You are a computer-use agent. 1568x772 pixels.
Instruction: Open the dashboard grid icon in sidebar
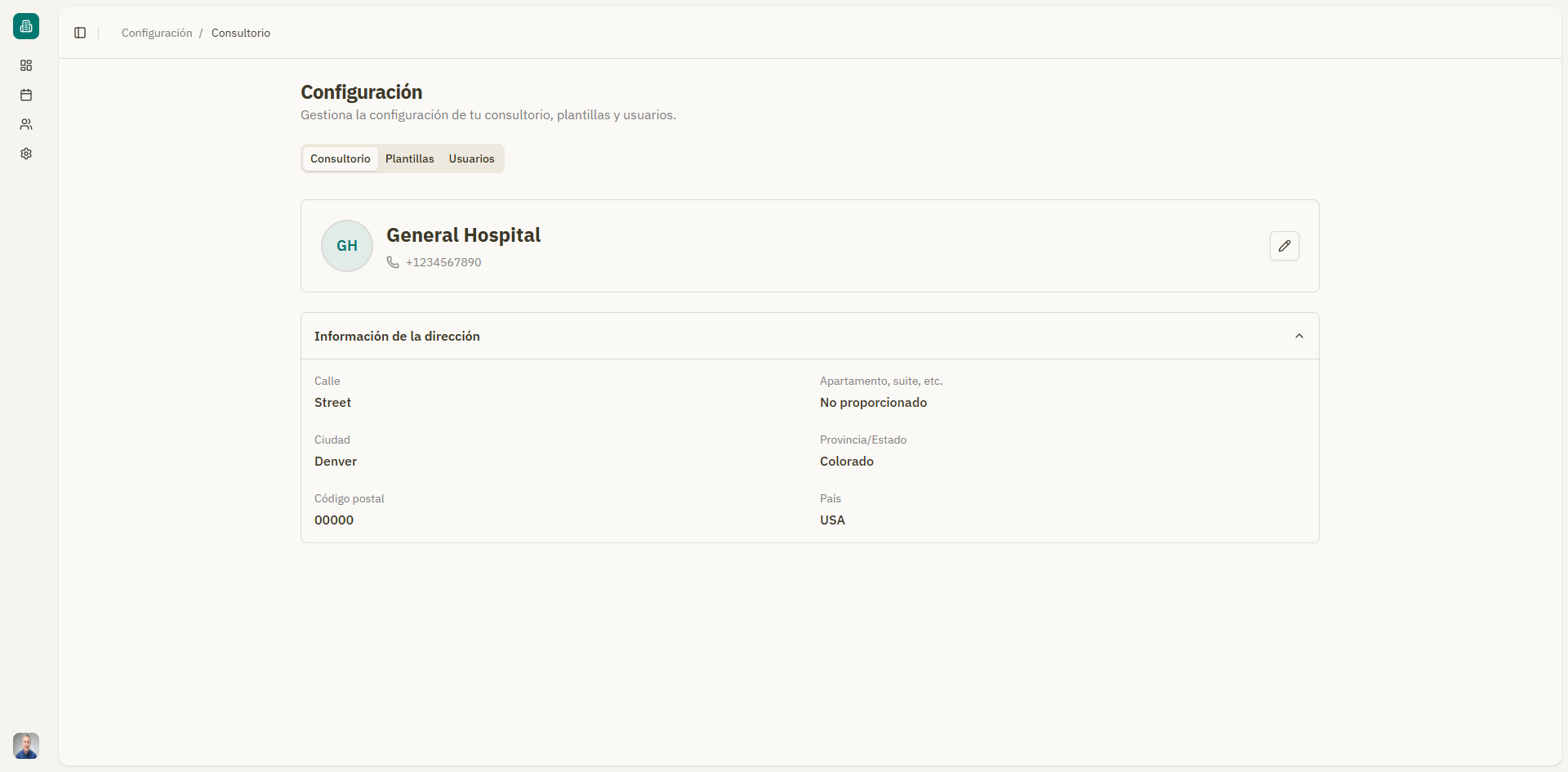pos(26,65)
